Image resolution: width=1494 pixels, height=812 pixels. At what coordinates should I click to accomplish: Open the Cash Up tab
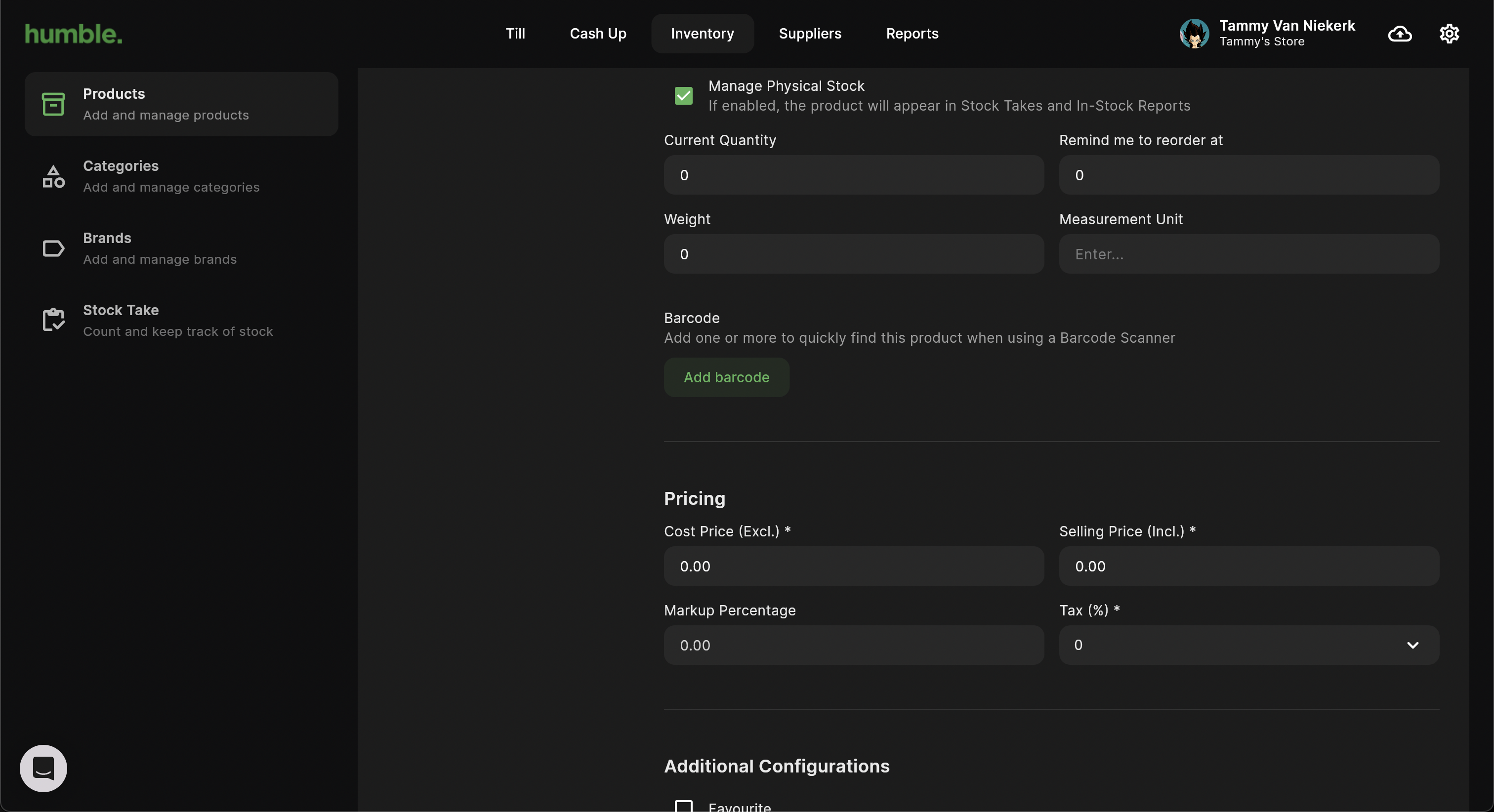click(x=598, y=34)
